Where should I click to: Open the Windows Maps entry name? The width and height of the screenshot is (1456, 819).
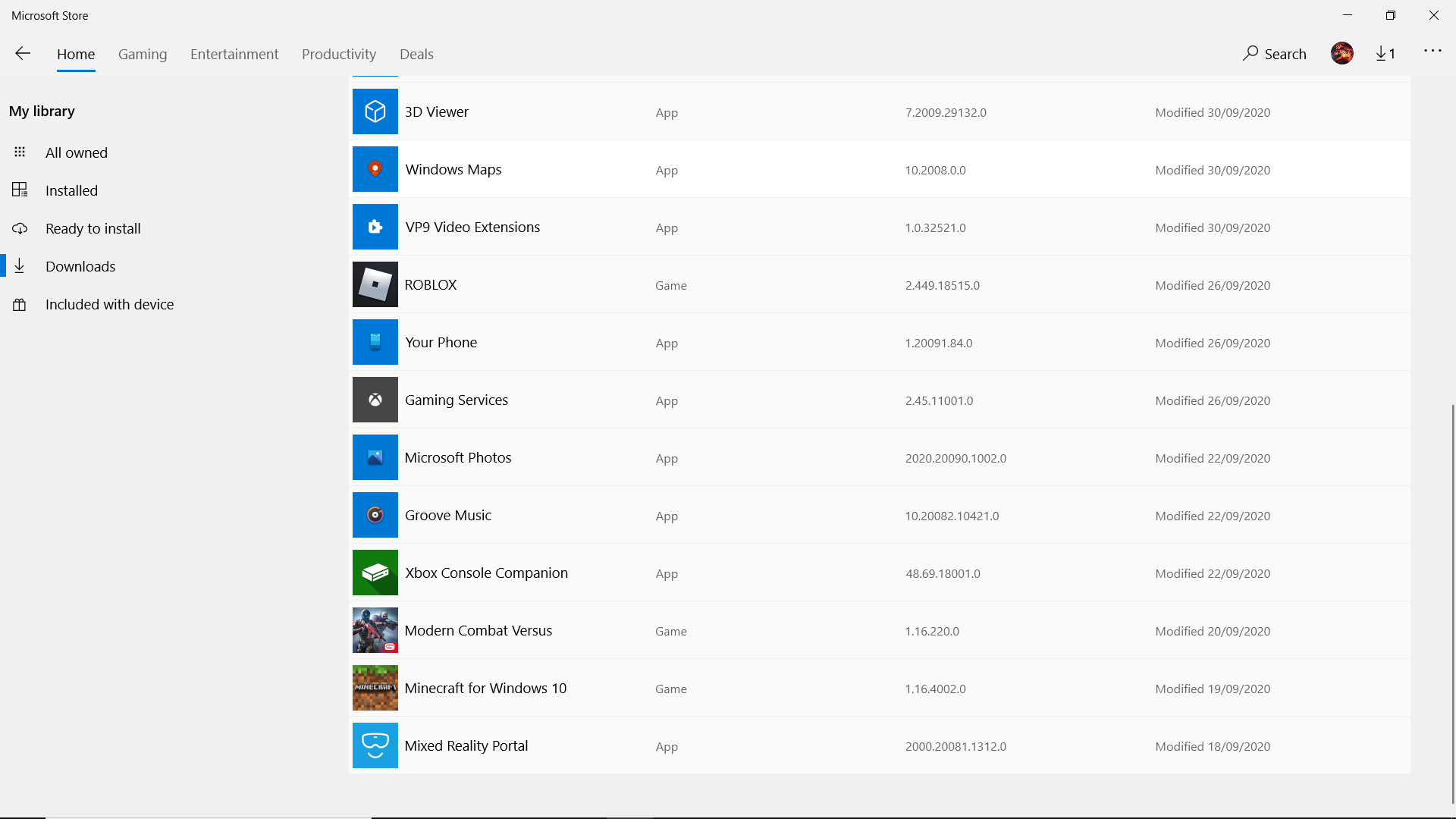tap(453, 169)
